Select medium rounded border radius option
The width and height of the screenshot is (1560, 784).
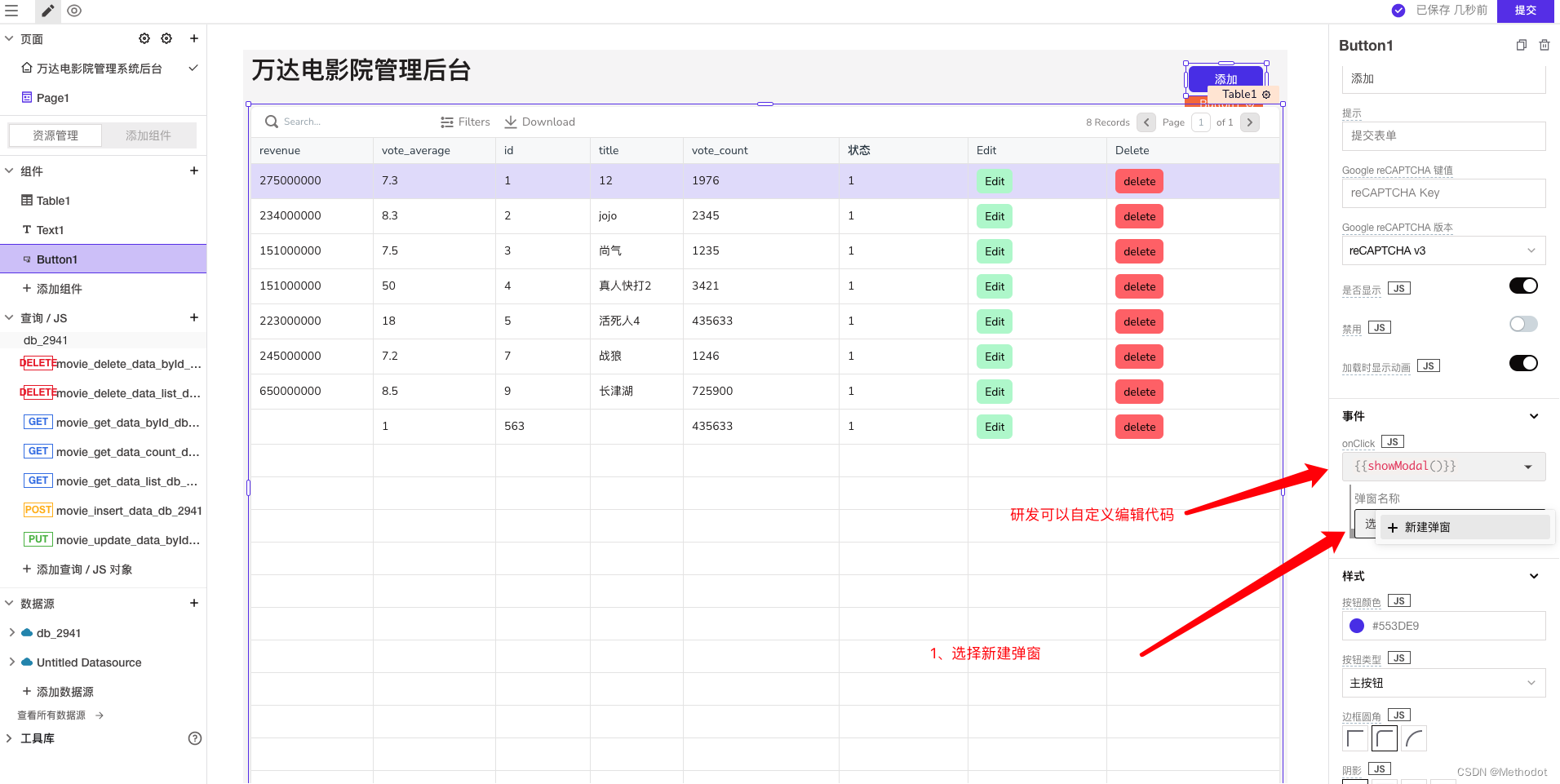[x=1385, y=739]
